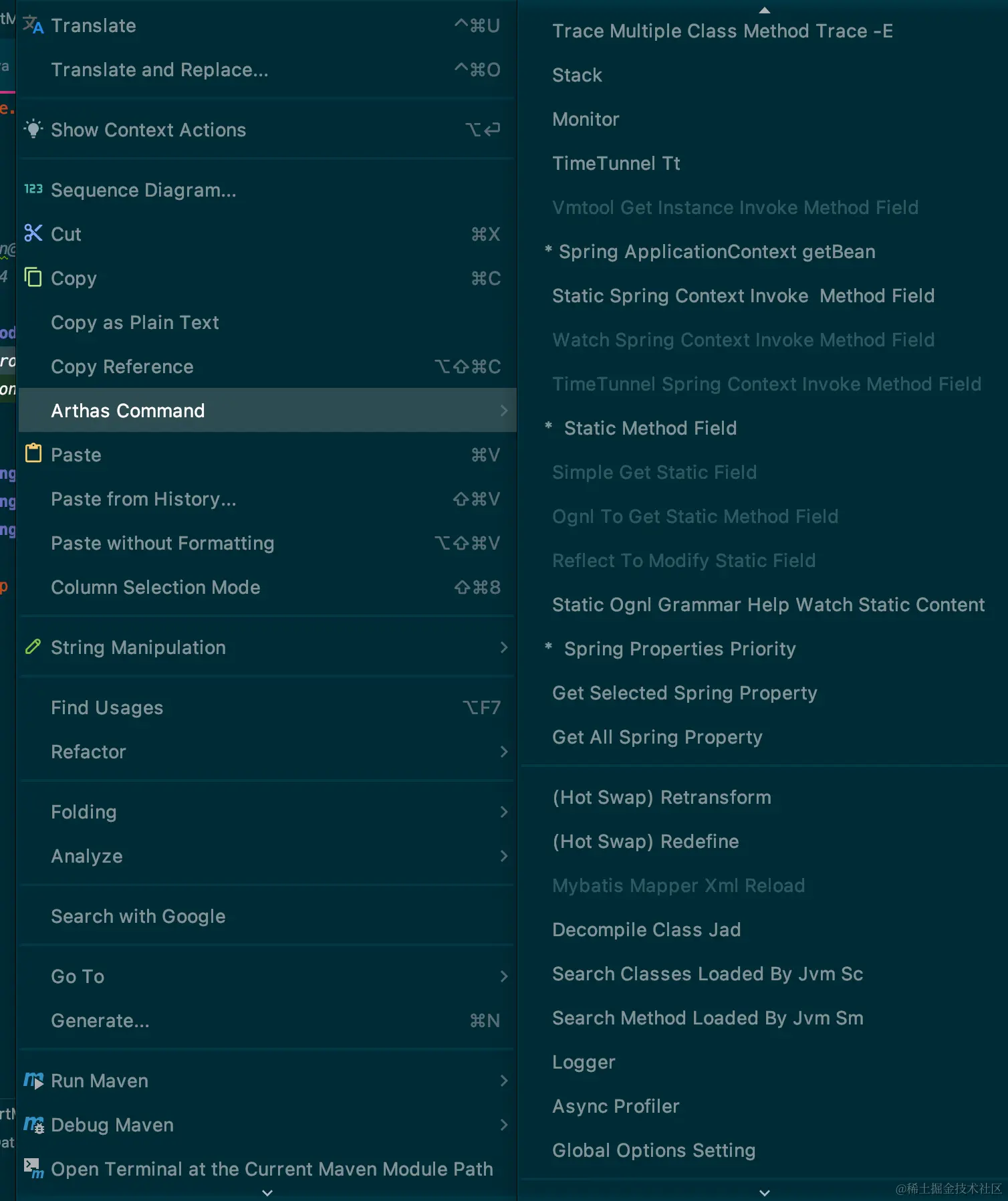Click the Open Terminal at Maven Module icon
Image resolution: width=1008 pixels, height=1201 pixels.
point(33,1168)
